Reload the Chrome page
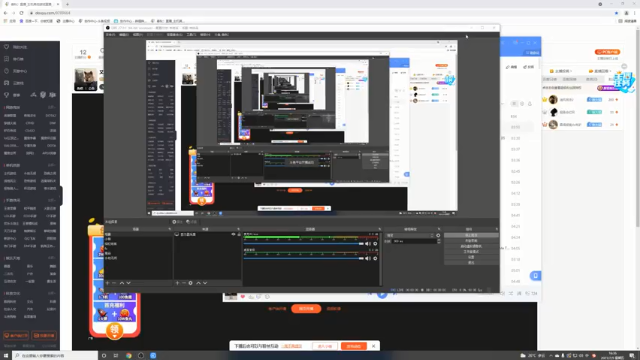Image resolution: width=640 pixels, height=360 pixels. point(21,13)
